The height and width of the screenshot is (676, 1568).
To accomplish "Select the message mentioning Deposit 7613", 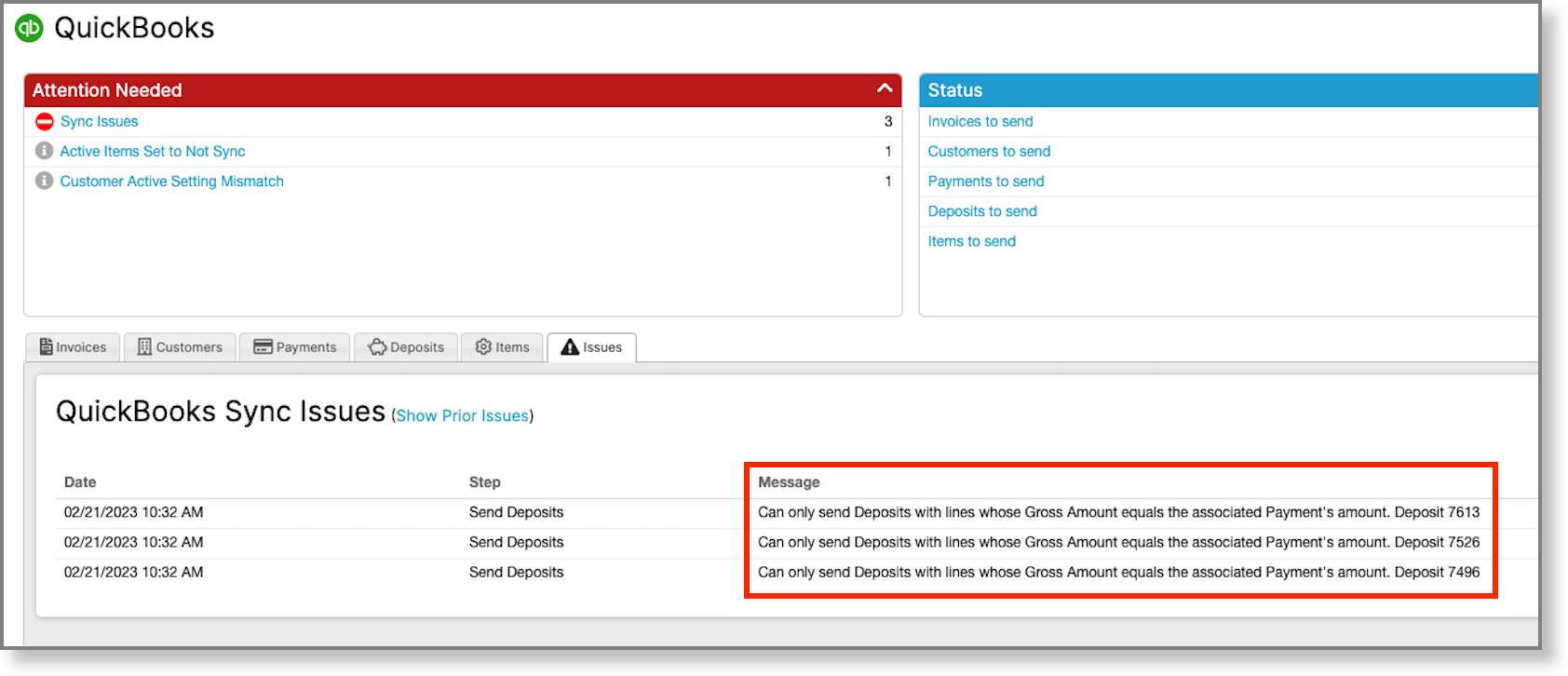I will point(1118,512).
